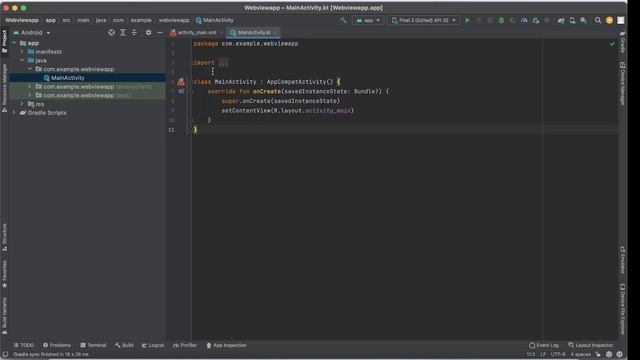Open the Android project view dropdown
The width and height of the screenshot is (640, 360).
tap(32, 32)
